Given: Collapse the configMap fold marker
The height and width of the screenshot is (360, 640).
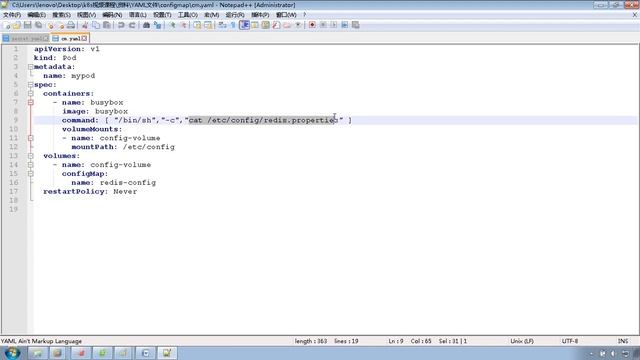Looking at the screenshot, I should [x=31, y=174].
